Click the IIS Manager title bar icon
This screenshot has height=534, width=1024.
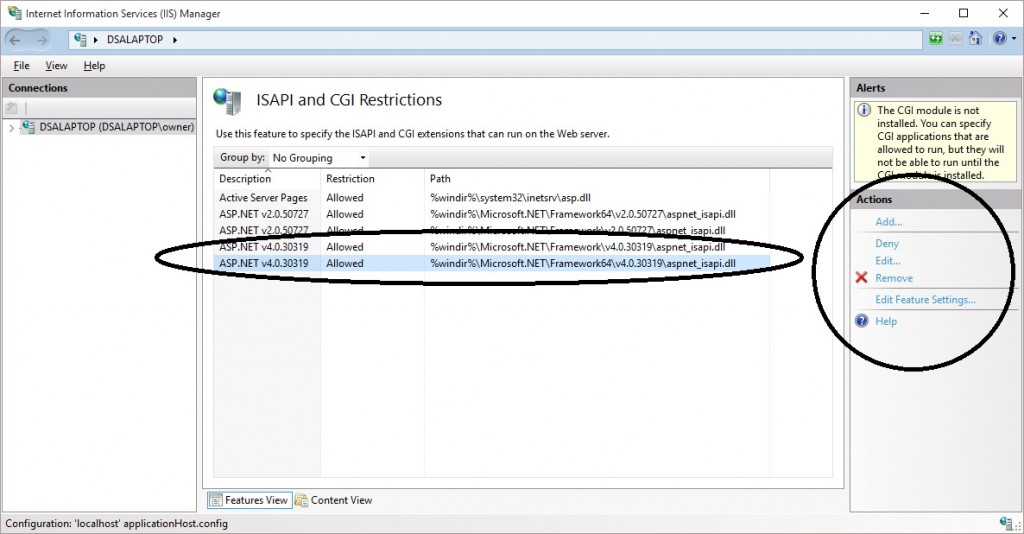(14, 12)
